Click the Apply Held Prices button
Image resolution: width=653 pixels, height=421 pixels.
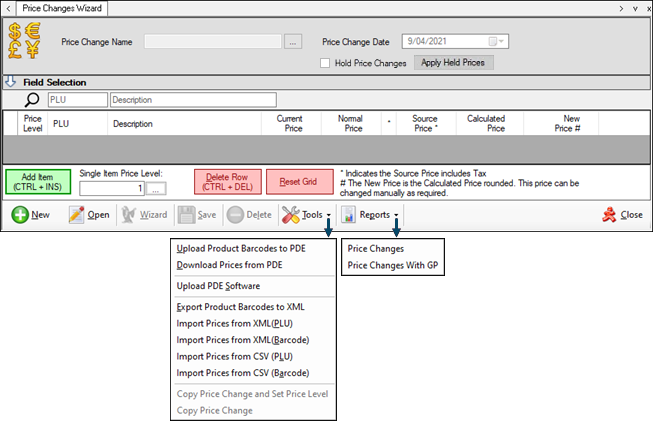point(454,62)
